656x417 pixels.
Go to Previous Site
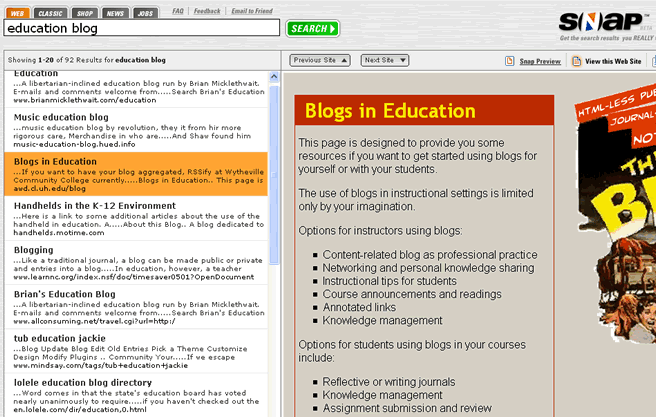tap(320, 60)
